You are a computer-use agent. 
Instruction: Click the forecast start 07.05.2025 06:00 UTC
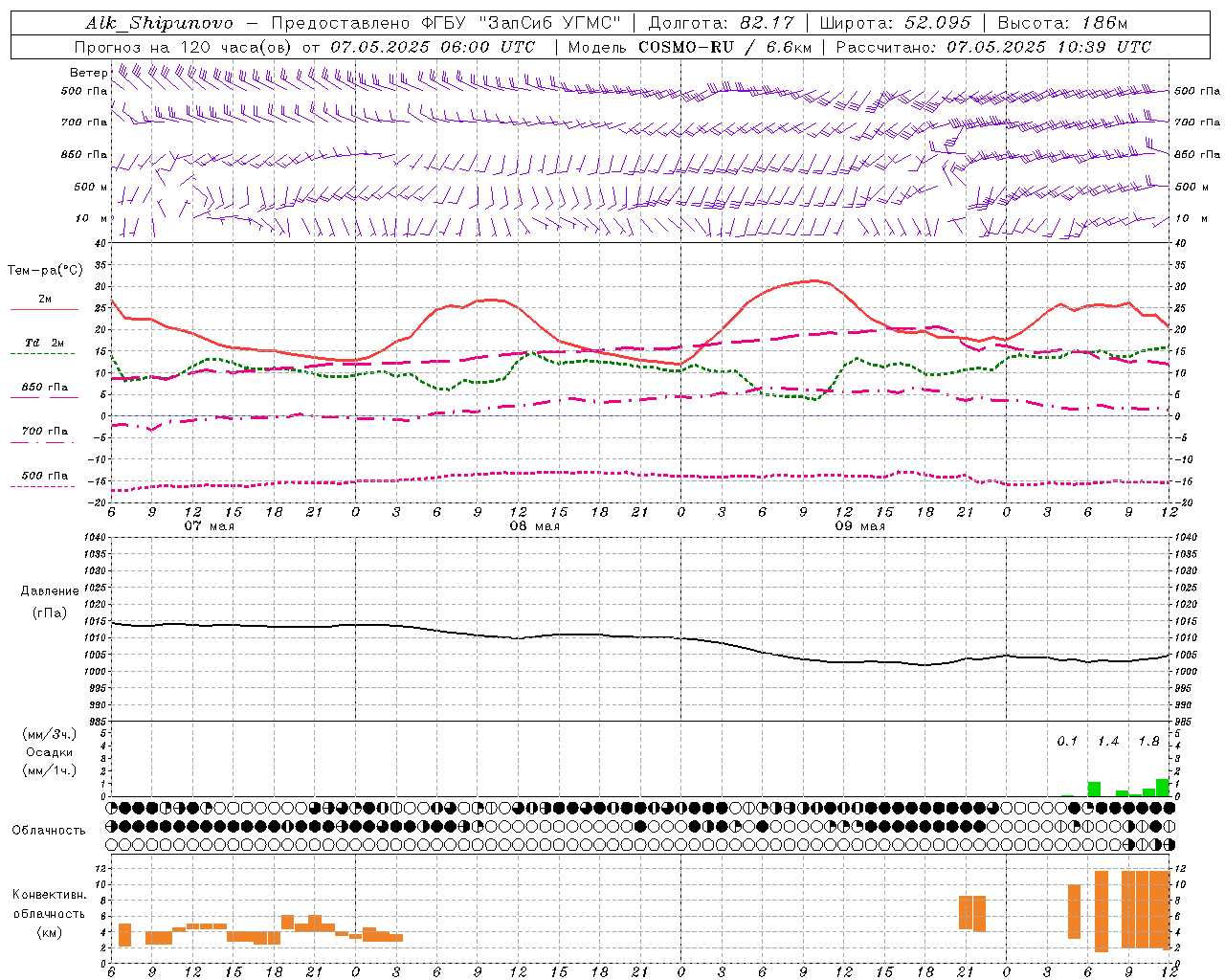[x=433, y=47]
